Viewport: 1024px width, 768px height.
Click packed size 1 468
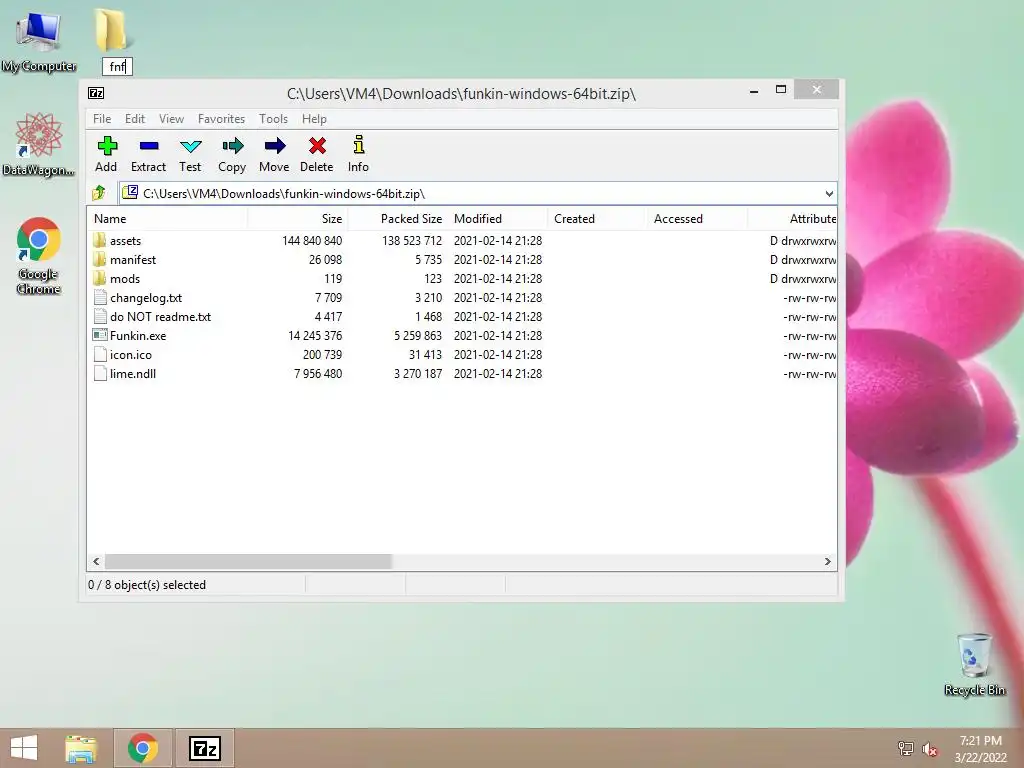click(428, 316)
